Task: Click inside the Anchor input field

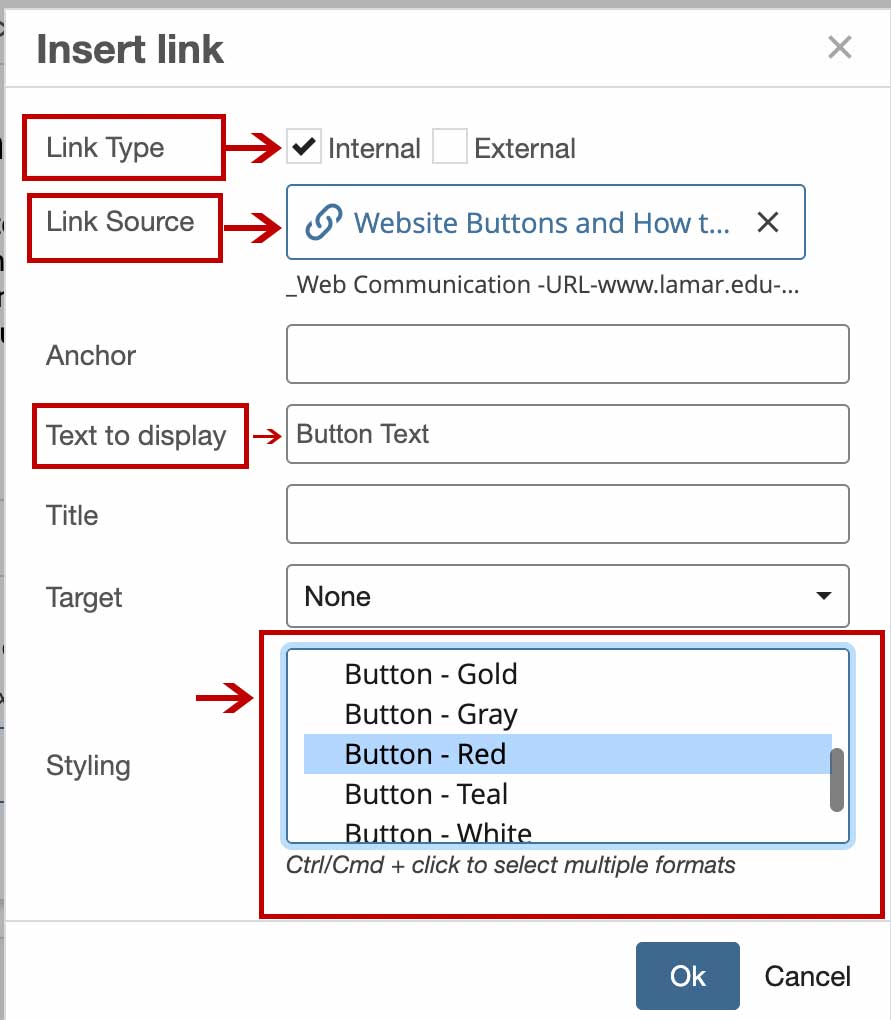Action: point(568,354)
